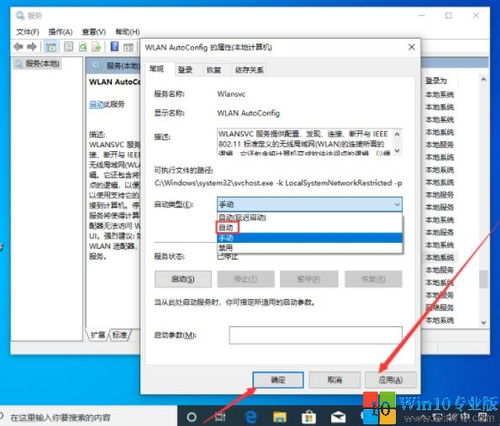Screen dimensions: 500x426
Task: Click the services list scroll-down arrow
Action: (483, 322)
